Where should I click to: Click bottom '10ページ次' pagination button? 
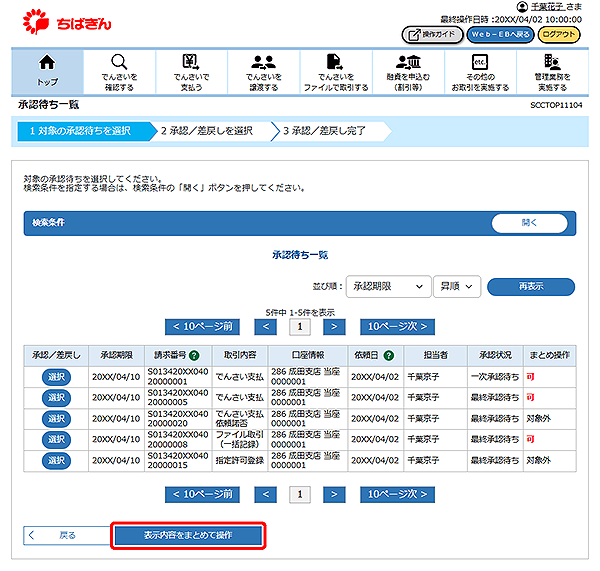pos(397,494)
